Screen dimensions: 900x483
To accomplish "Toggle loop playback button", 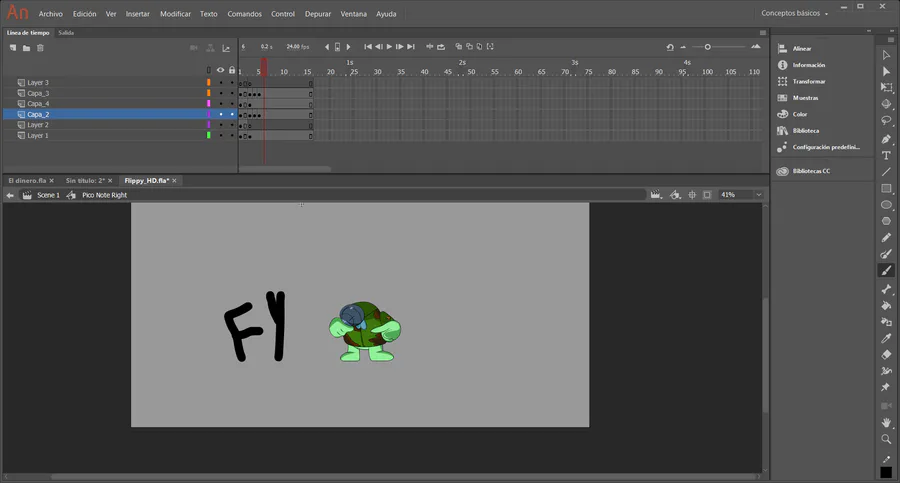I will pos(441,47).
